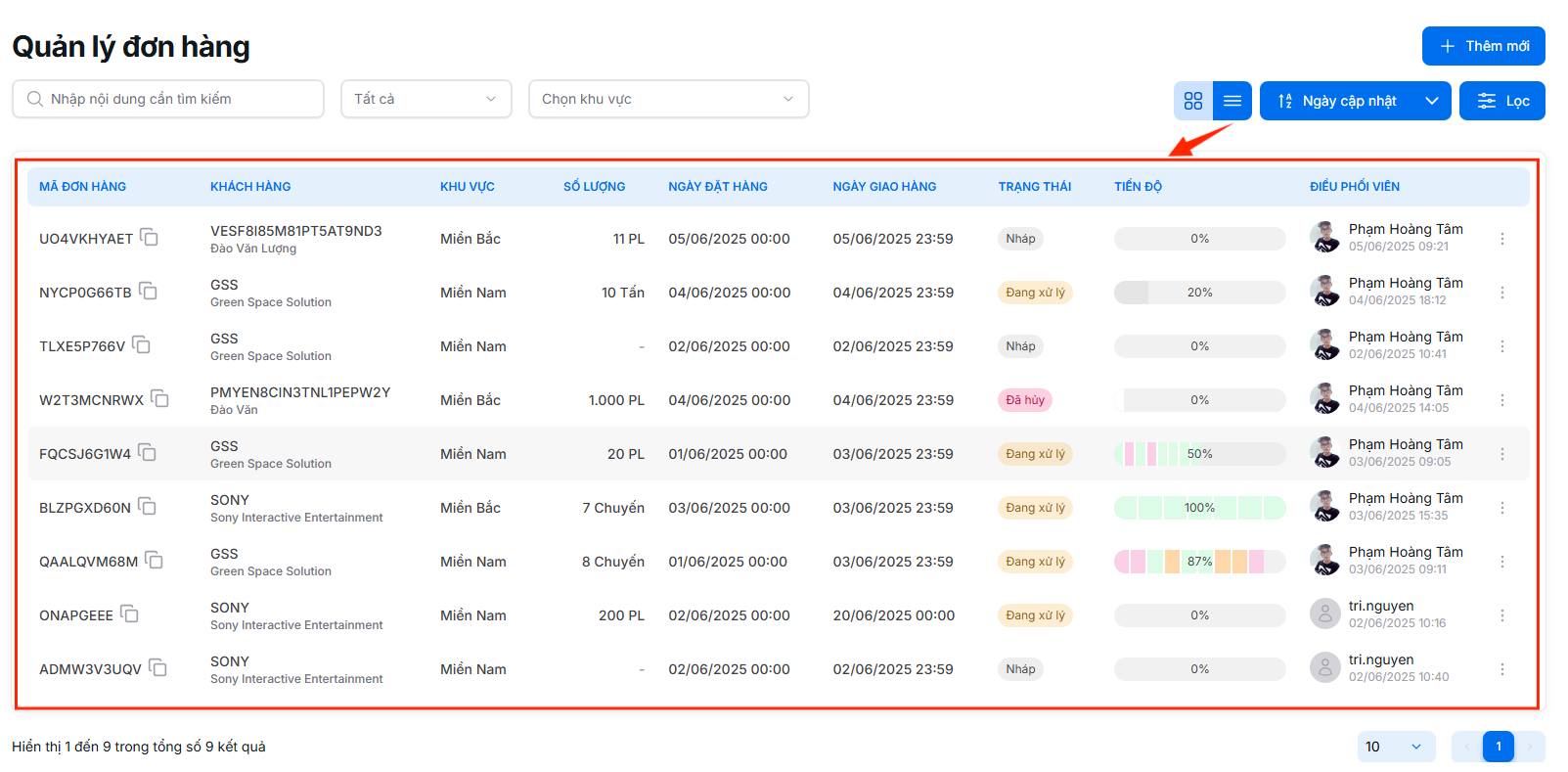
Task: Copy order code NYCP0G66TB
Action: point(148,292)
